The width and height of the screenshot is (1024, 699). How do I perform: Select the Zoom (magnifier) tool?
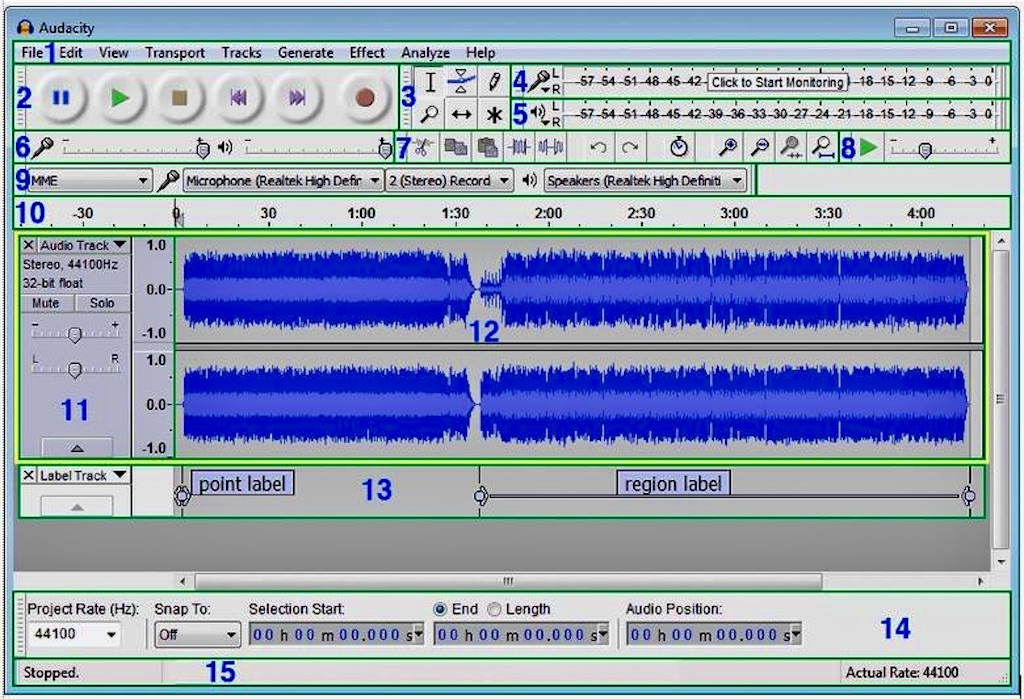pos(430,114)
